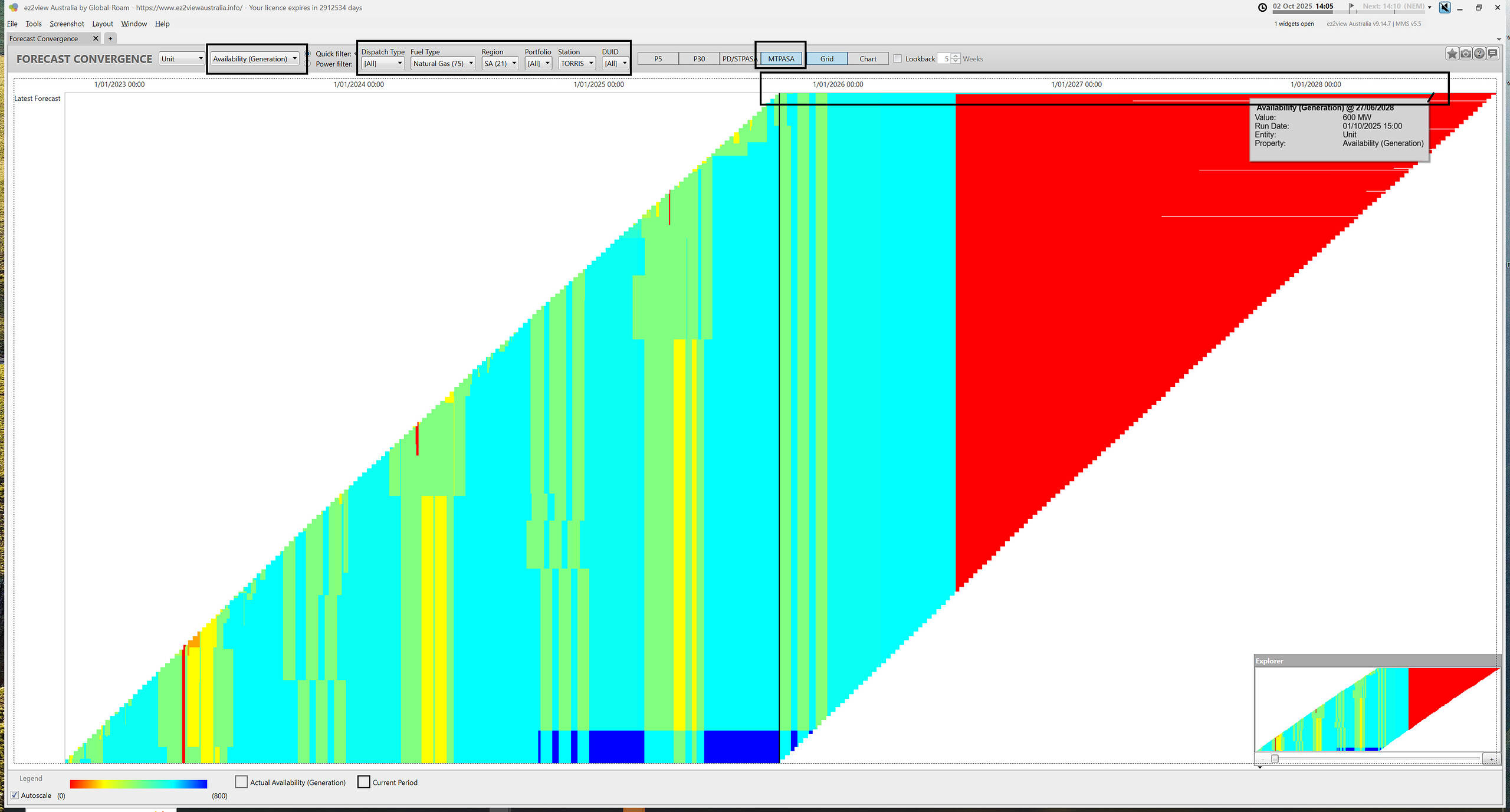Click Explorer zoom-in plus button
The height and width of the screenshot is (812, 1510).
tap(1491, 759)
